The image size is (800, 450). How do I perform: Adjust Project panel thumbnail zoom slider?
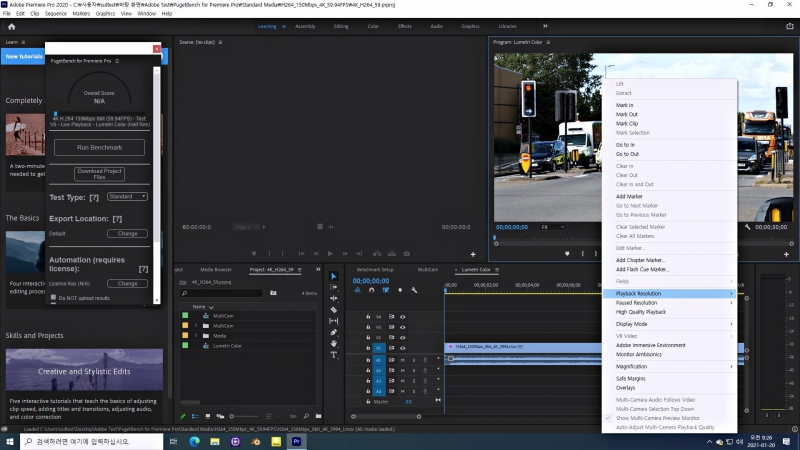pos(243,416)
